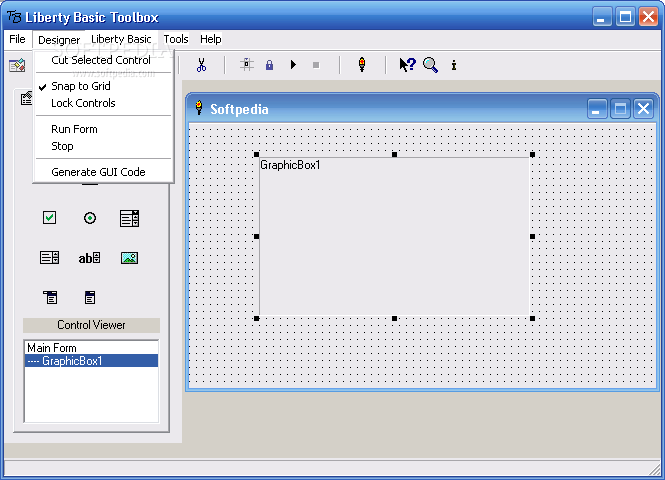Toggle Snap to Grid menu option
The width and height of the screenshot is (665, 480).
tap(81, 86)
